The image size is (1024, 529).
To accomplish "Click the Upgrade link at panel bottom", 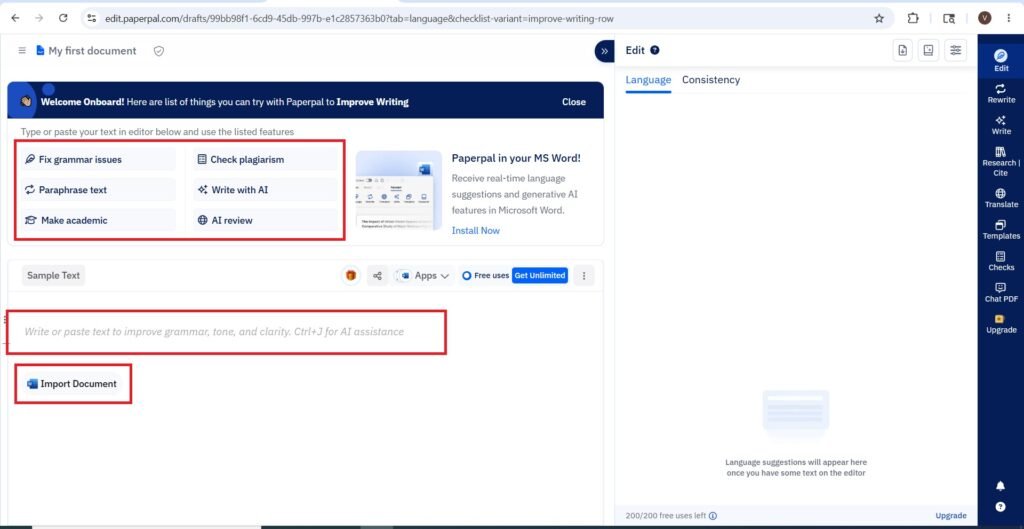I will pyautogui.click(x=951, y=515).
